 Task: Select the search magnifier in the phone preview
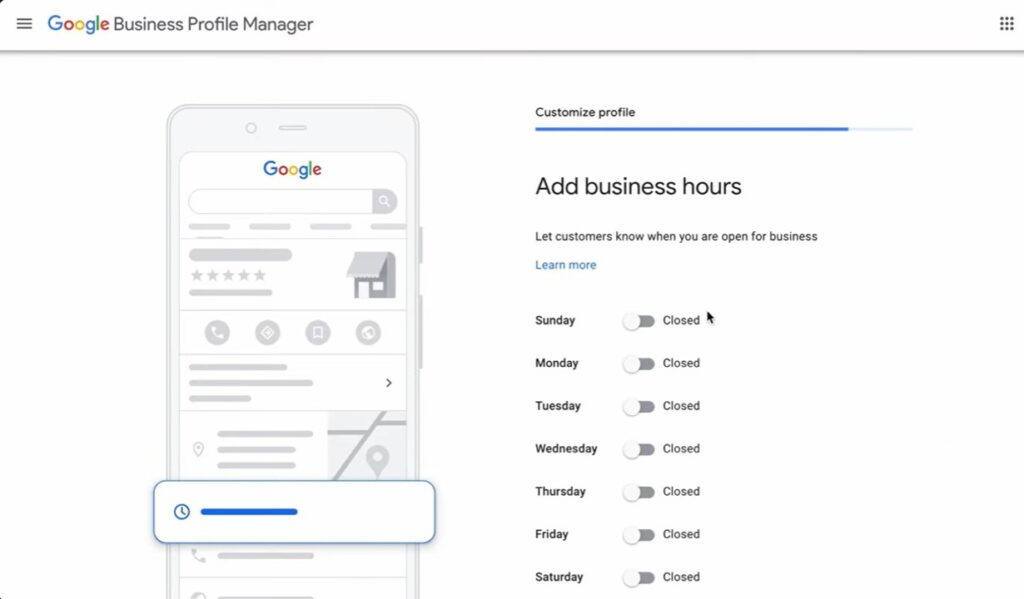click(x=384, y=201)
